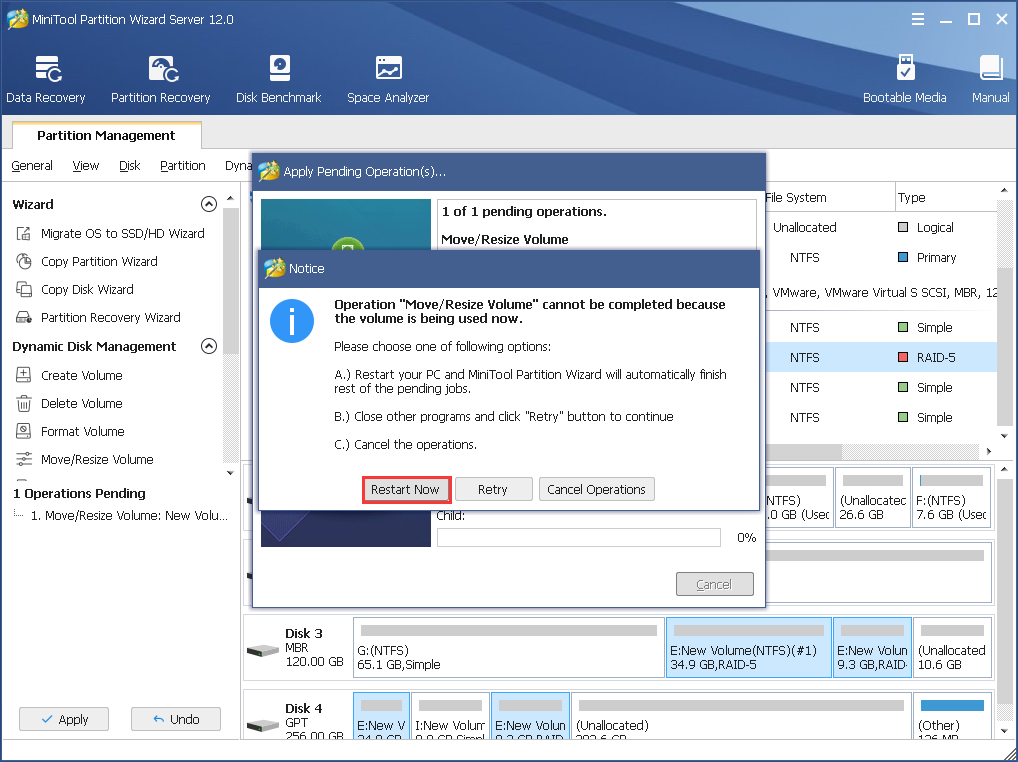Open the Manual
Image resolution: width=1018 pixels, height=762 pixels.
[x=989, y=78]
